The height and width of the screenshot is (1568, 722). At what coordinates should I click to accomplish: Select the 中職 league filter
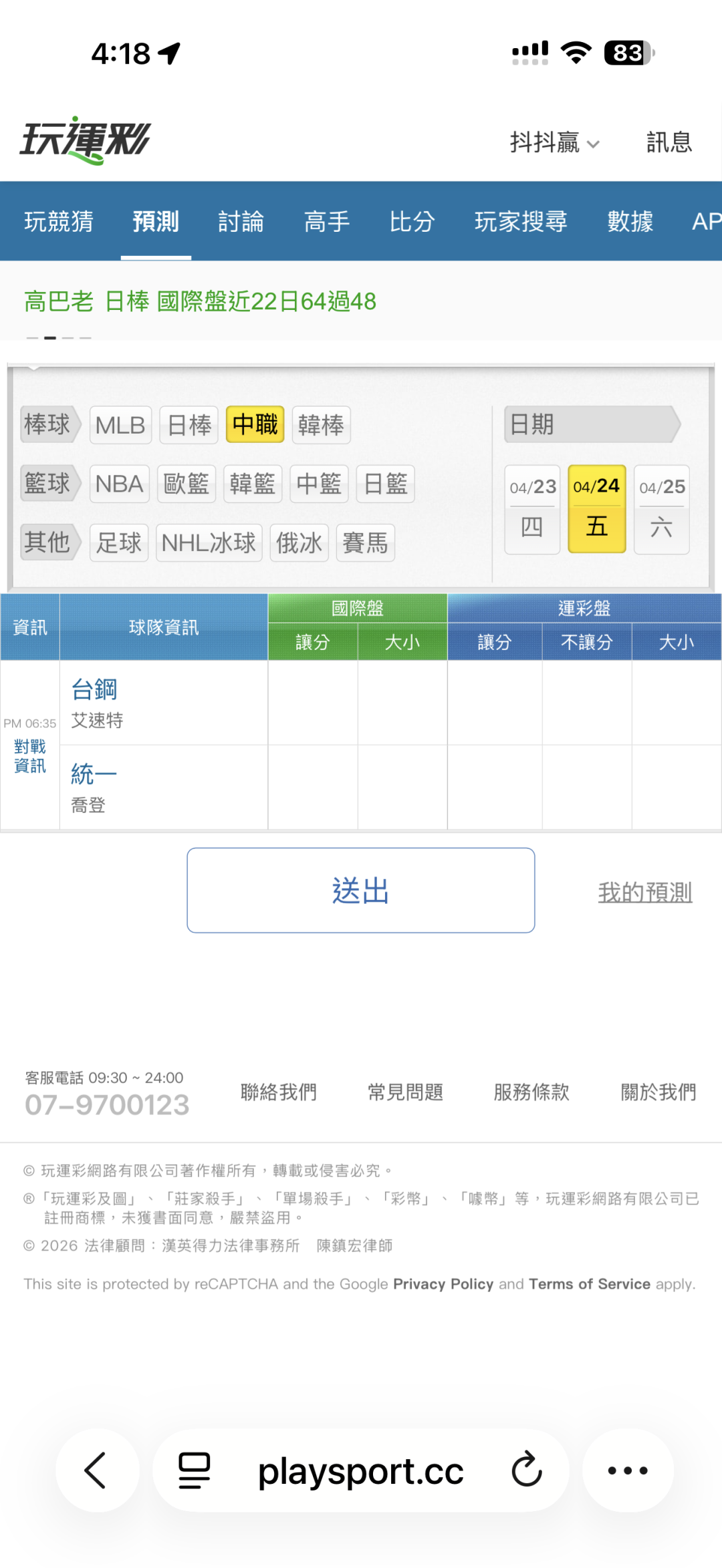pos(255,425)
